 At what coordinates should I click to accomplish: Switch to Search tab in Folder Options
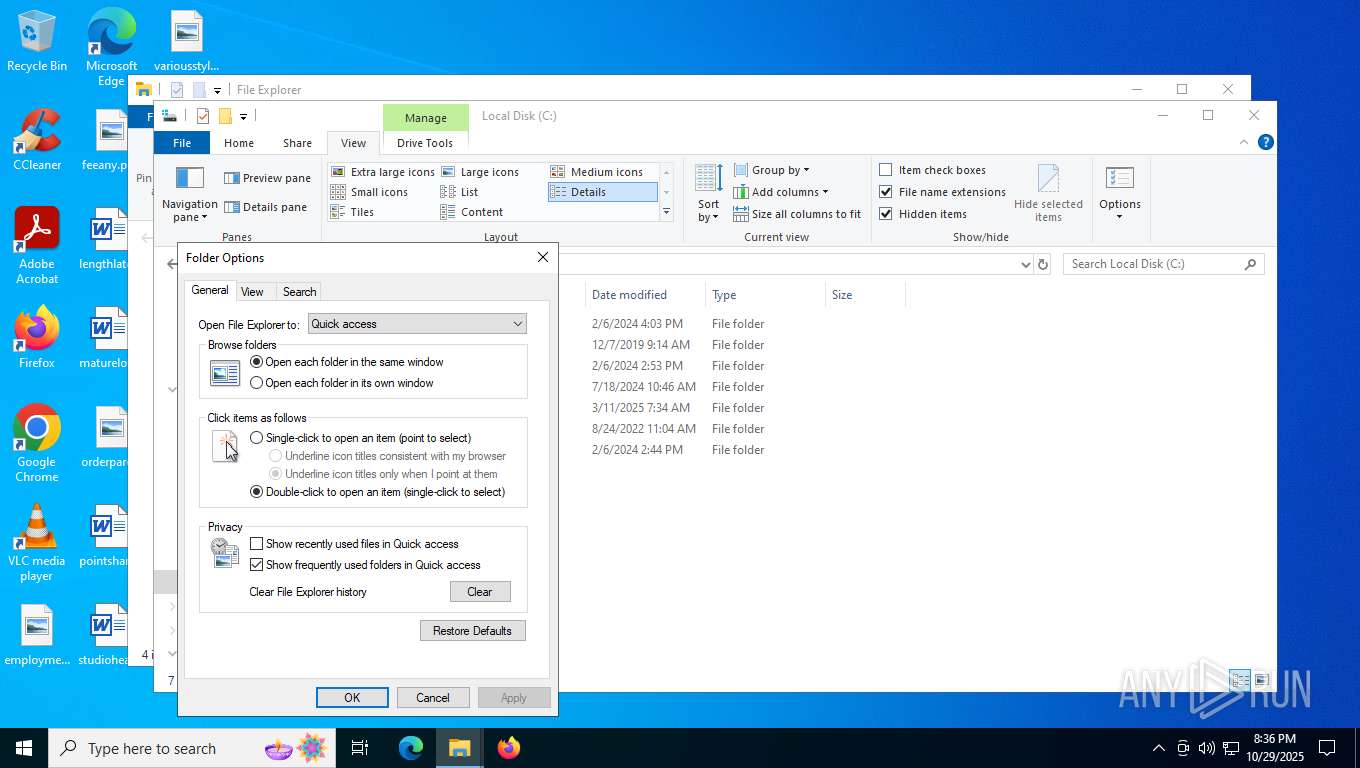(299, 292)
